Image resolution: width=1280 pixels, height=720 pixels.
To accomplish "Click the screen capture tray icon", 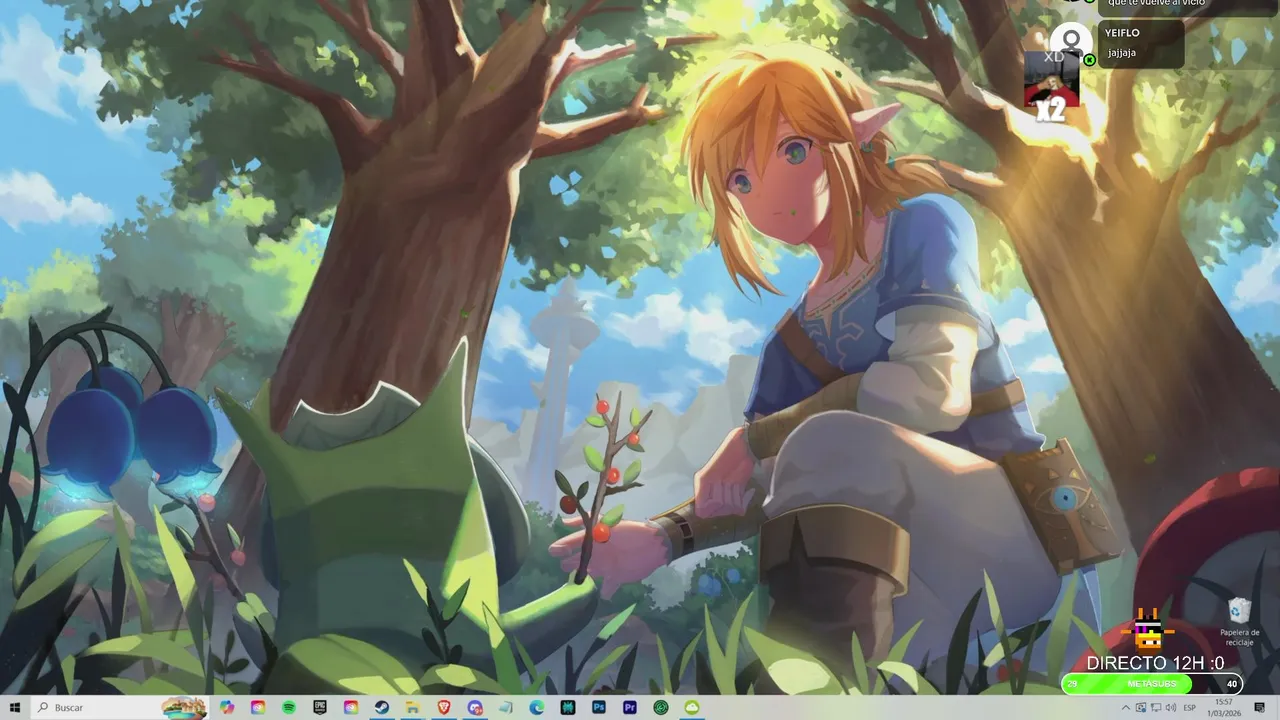I will pyautogui.click(x=1141, y=707).
